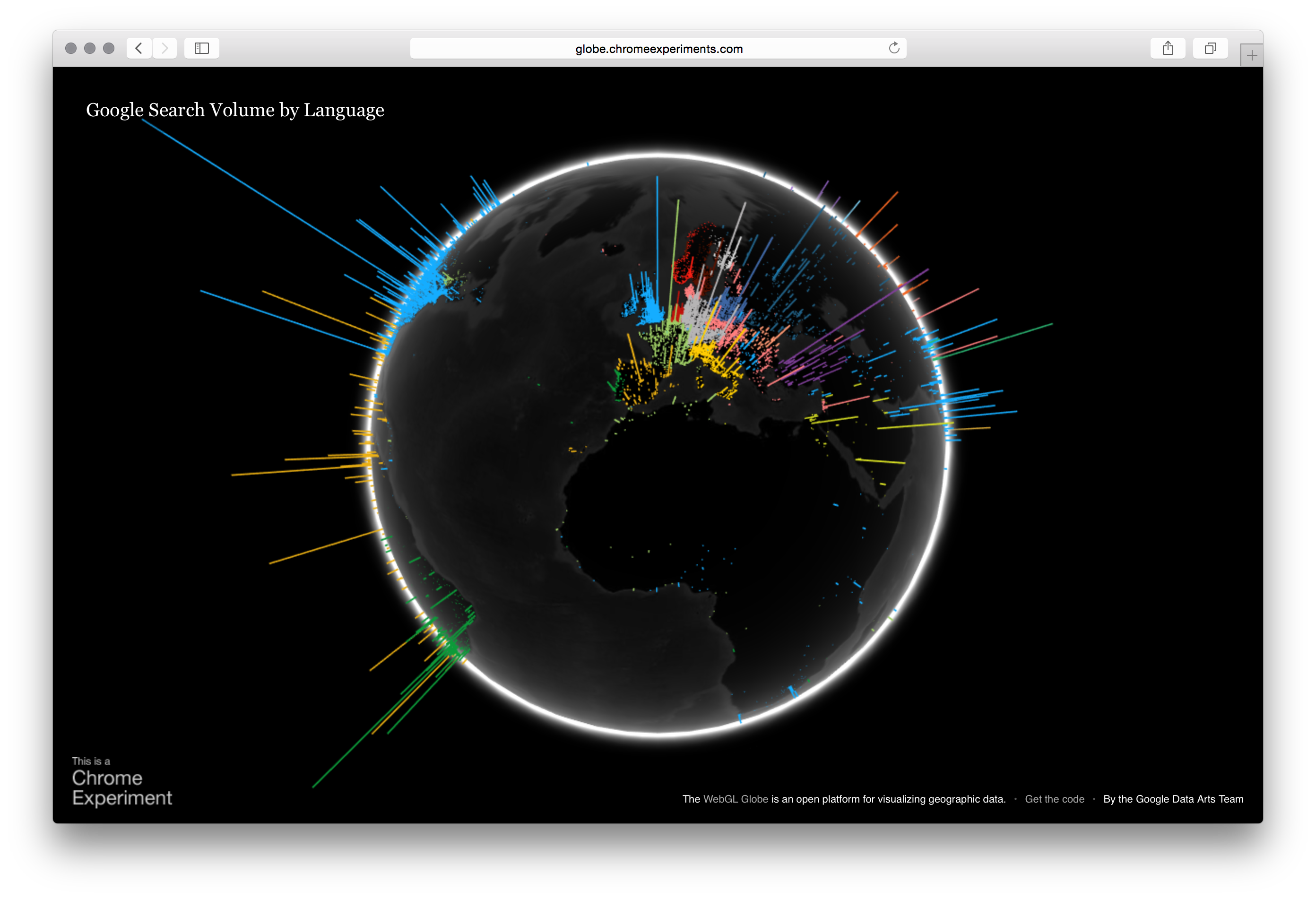This screenshot has height=899, width=1316.
Task: Toggle the Safari sidebar
Action: tap(201, 48)
